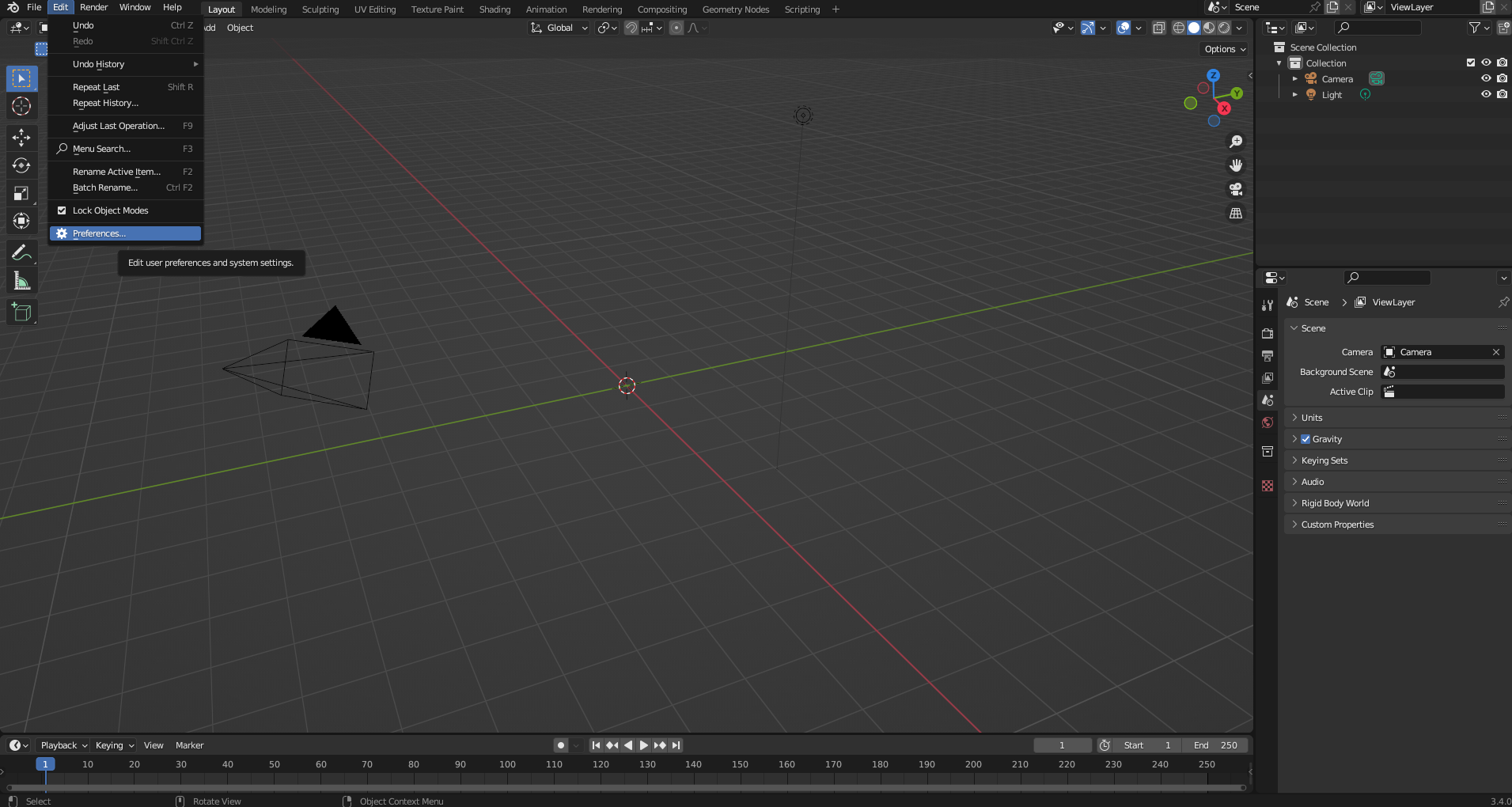Viewport: 1512px width, 807px height.
Task: Switch orthographic/perspective grid icon
Action: 1236,213
